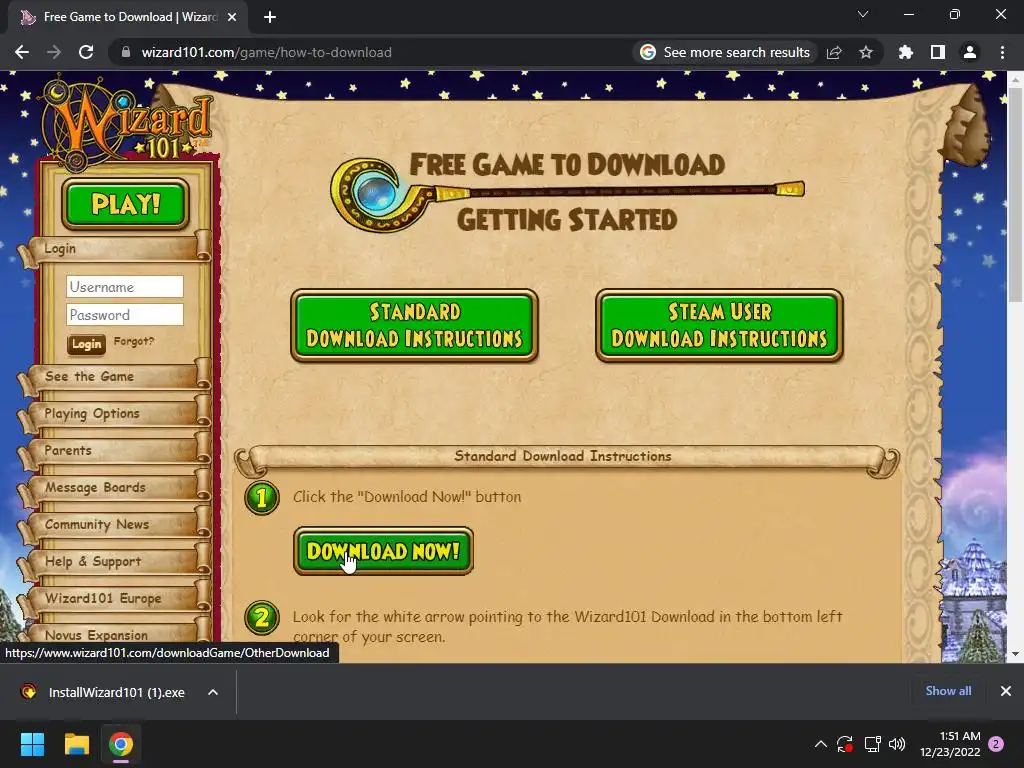
Task: Click the page vertical scrollbar
Action: pyautogui.click(x=1014, y=193)
